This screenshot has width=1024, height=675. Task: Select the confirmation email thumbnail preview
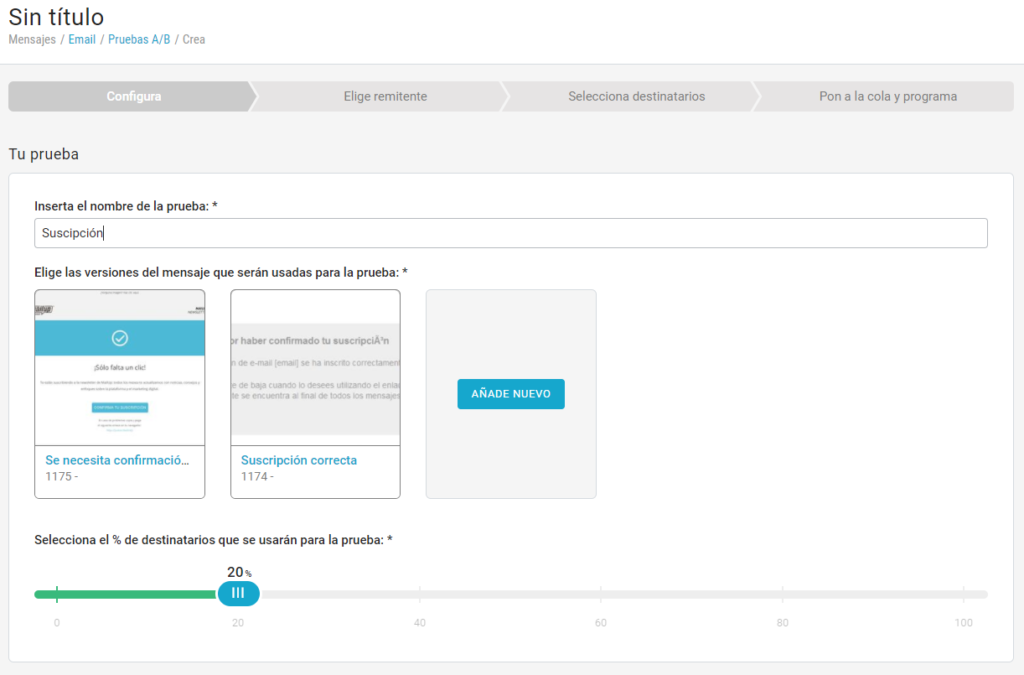[x=120, y=367]
